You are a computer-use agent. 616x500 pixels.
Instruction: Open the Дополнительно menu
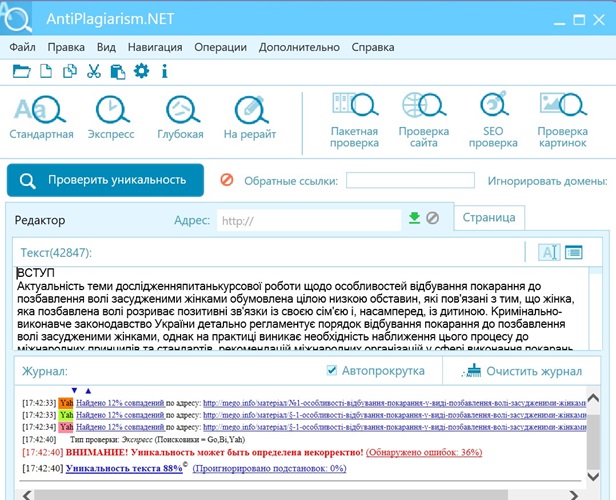click(x=299, y=47)
